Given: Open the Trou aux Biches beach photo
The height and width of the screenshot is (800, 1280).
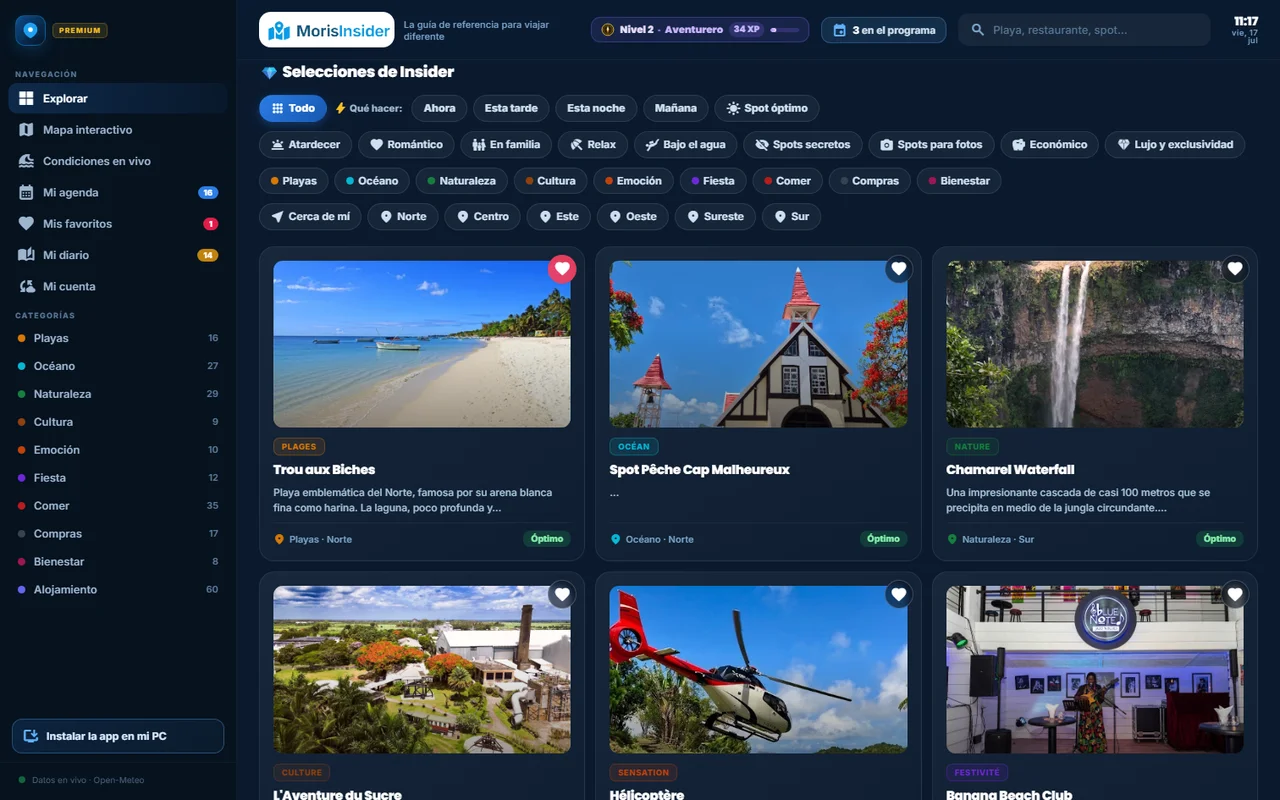Looking at the screenshot, I should [422, 344].
